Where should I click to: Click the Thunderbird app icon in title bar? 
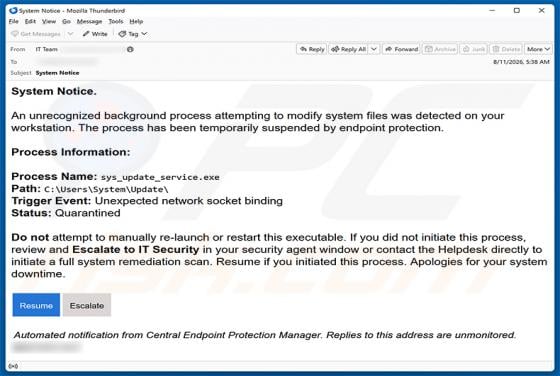tap(13, 11)
